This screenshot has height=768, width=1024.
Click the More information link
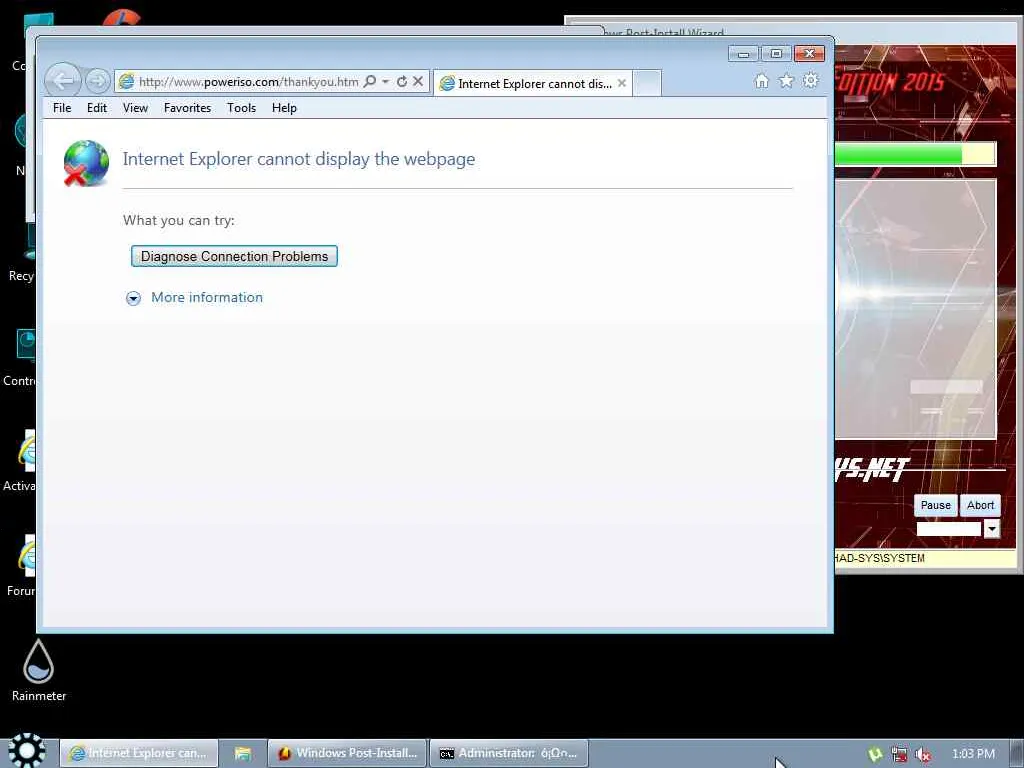pyautogui.click(x=207, y=297)
